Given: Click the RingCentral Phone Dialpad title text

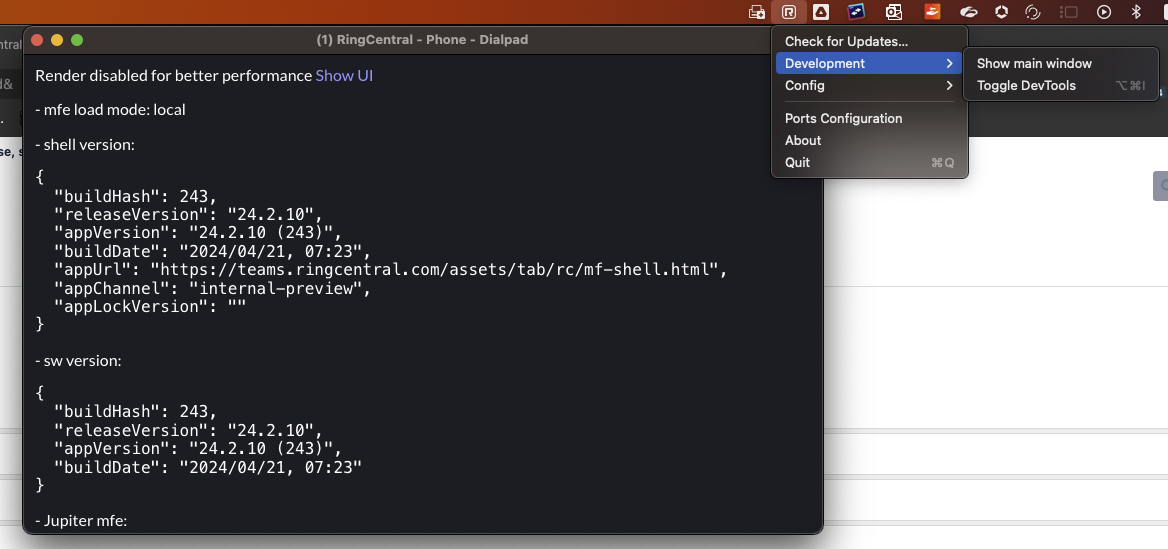Looking at the screenshot, I should [422, 40].
